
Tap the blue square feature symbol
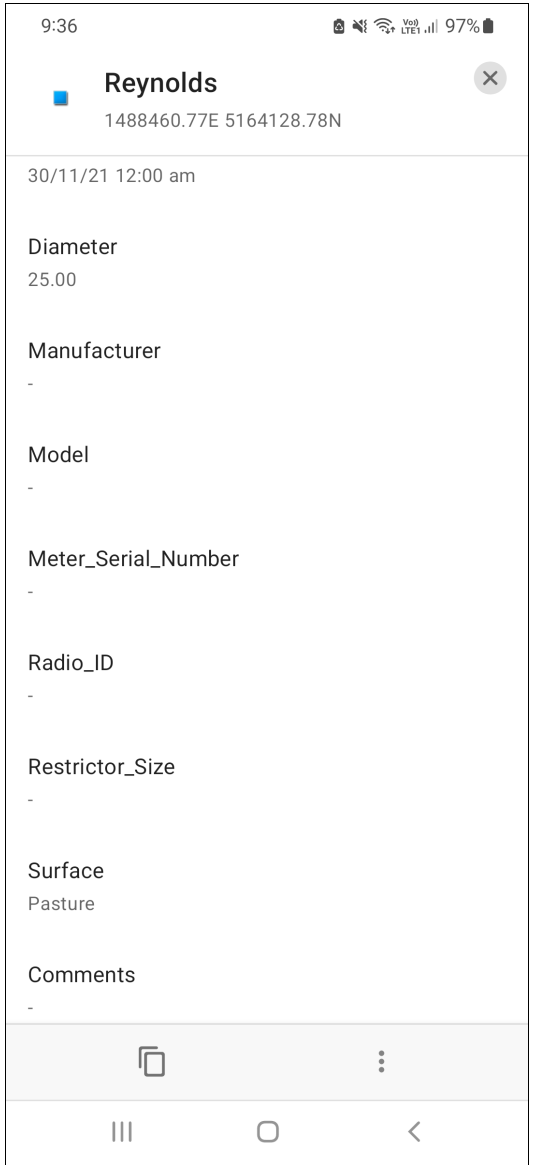[61, 98]
